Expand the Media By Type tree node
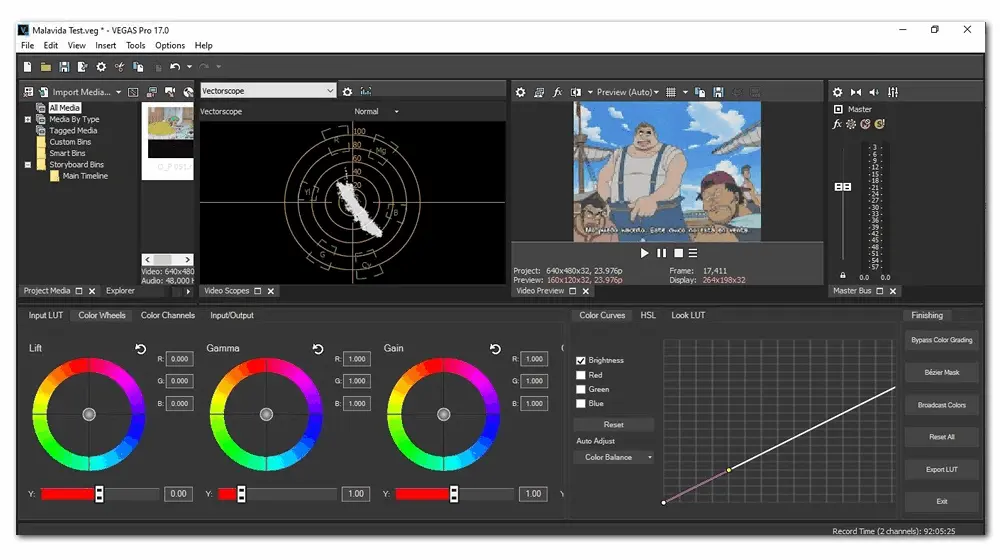1000x560 pixels. point(28,119)
